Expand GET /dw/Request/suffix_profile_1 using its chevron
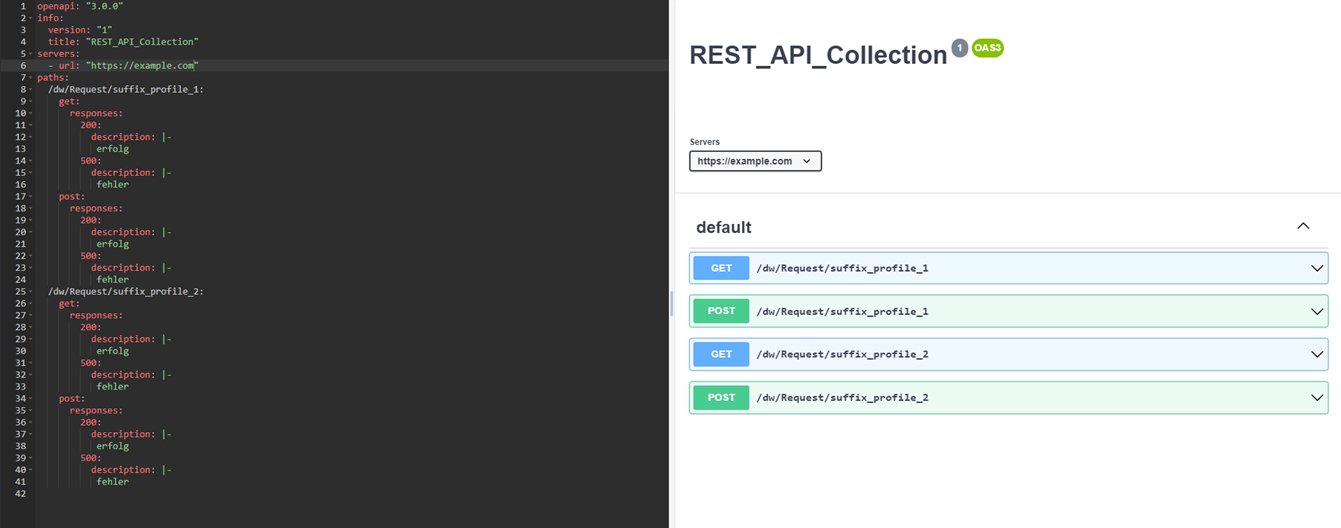Screen dimensions: 1341x528 1317,268
